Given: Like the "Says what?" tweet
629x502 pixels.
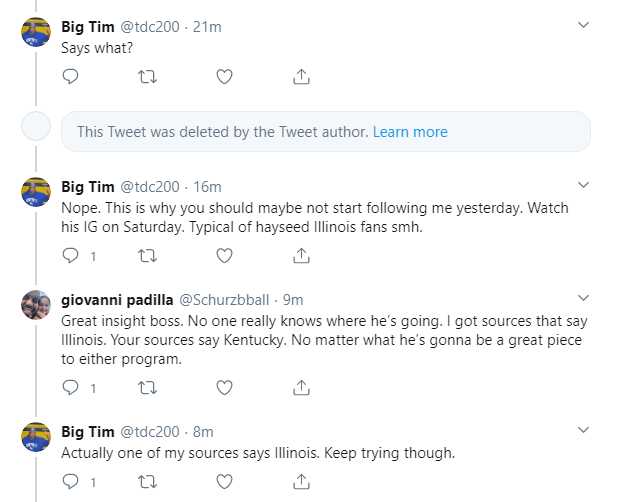Looking at the screenshot, I should pos(225,76).
